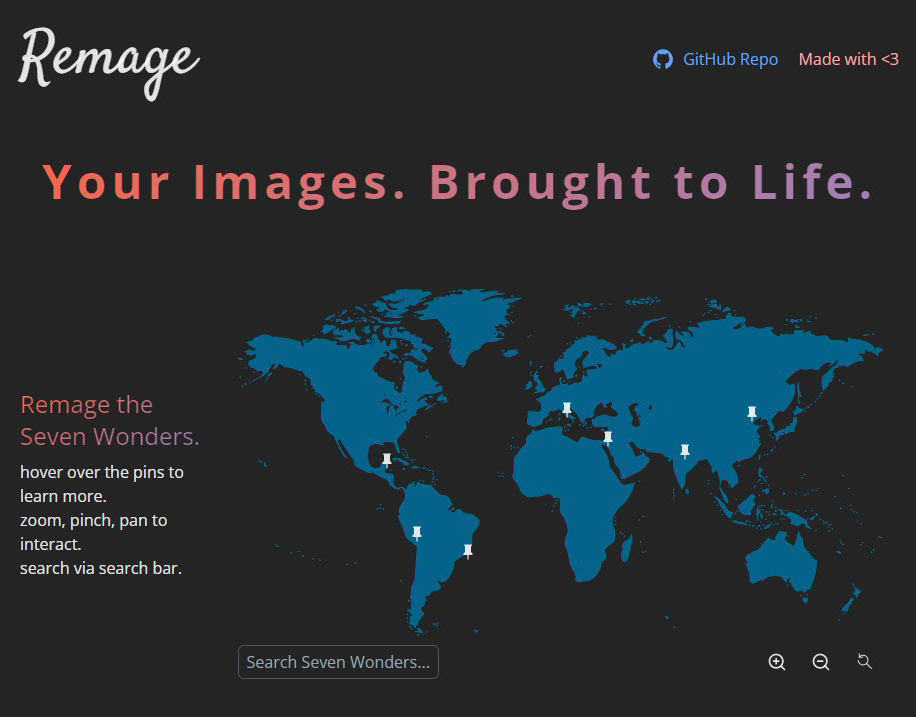
Task: Open the GitHub Repo link
Action: coord(730,59)
